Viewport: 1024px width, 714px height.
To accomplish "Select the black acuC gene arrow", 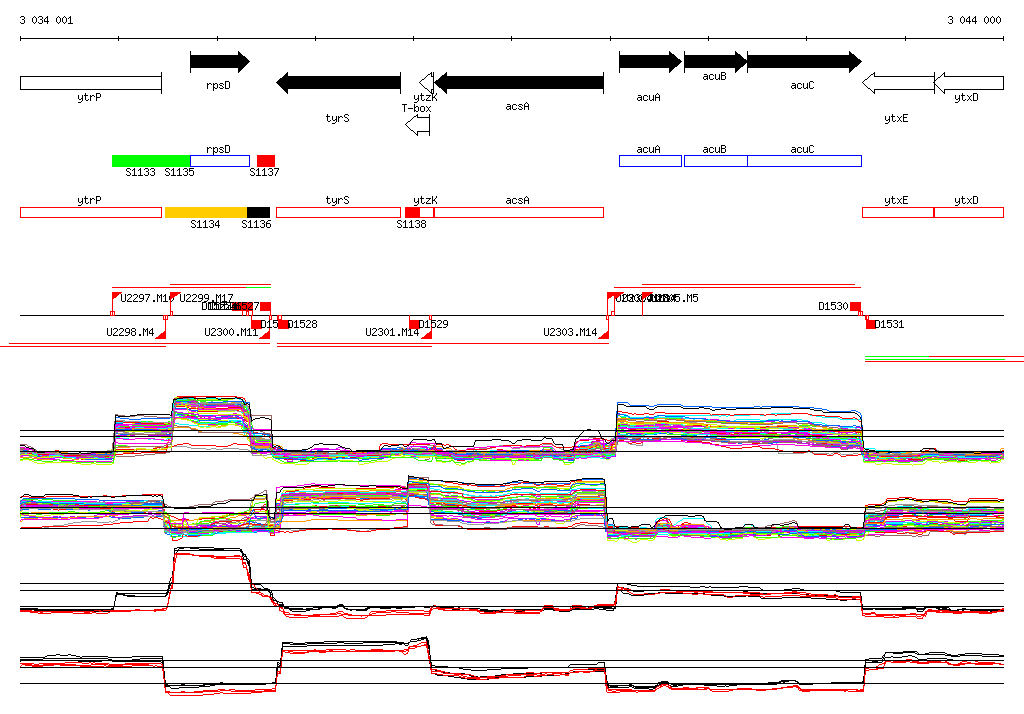I will pos(805,62).
